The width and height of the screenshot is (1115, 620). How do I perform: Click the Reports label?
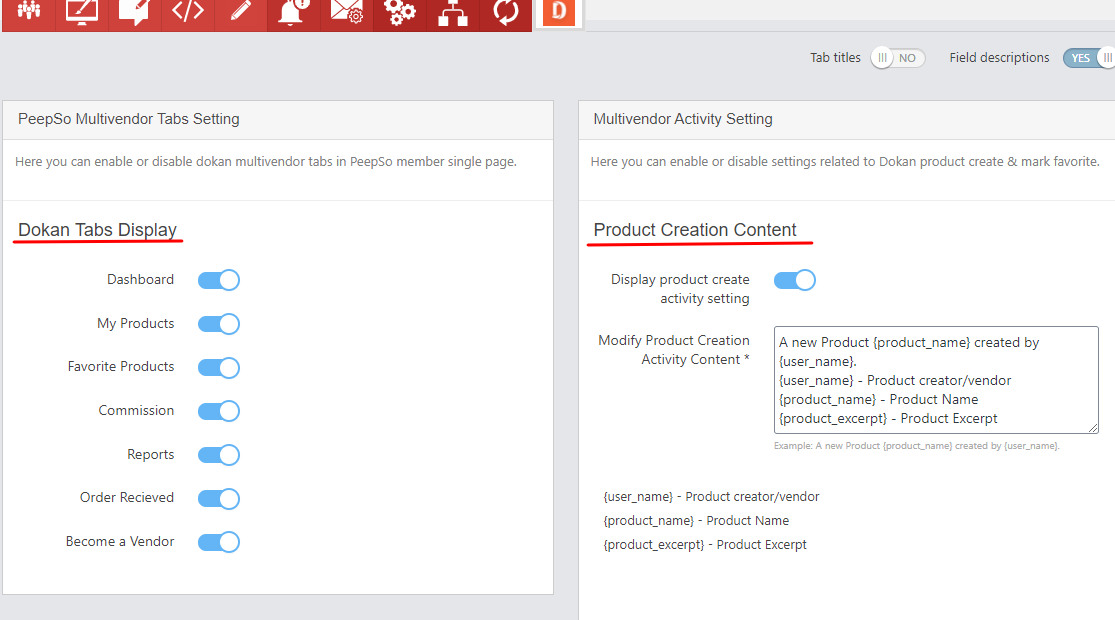(151, 454)
